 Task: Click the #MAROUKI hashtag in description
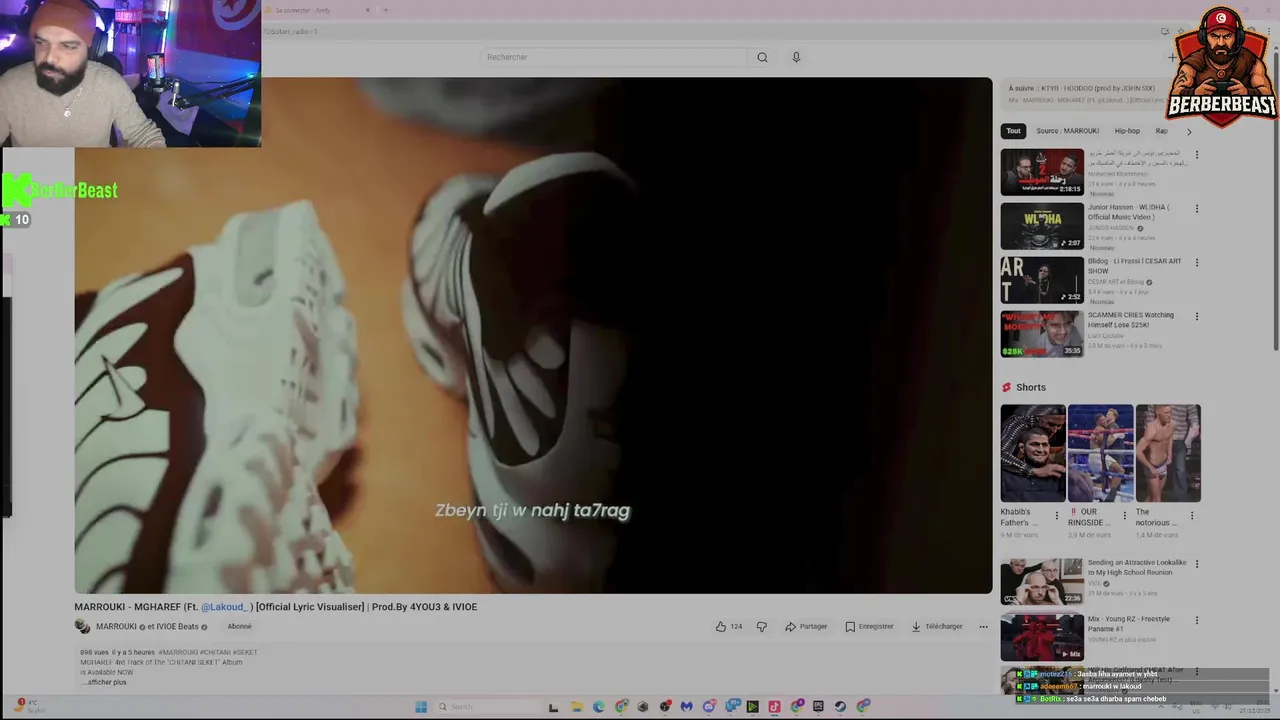point(177,652)
